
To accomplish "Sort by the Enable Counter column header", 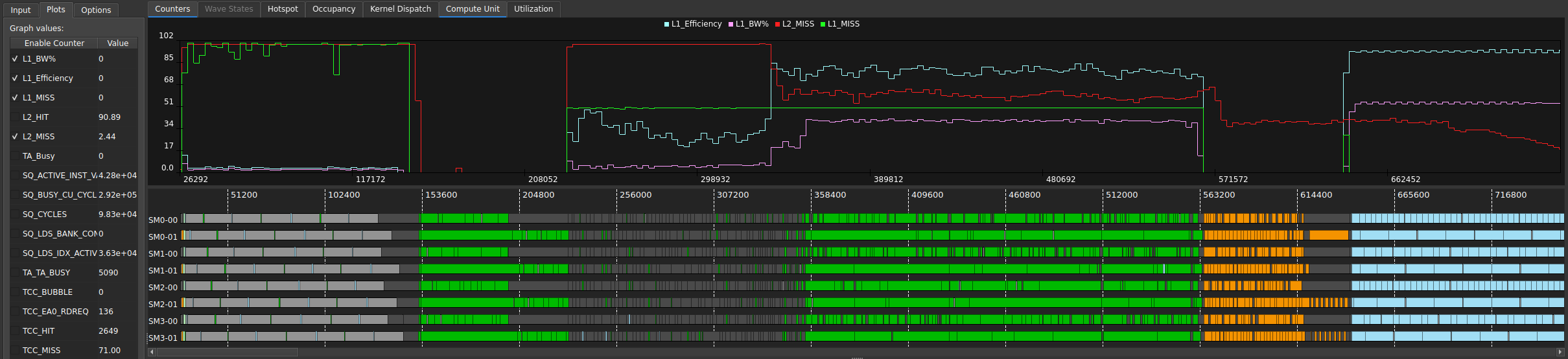I will pos(54,43).
